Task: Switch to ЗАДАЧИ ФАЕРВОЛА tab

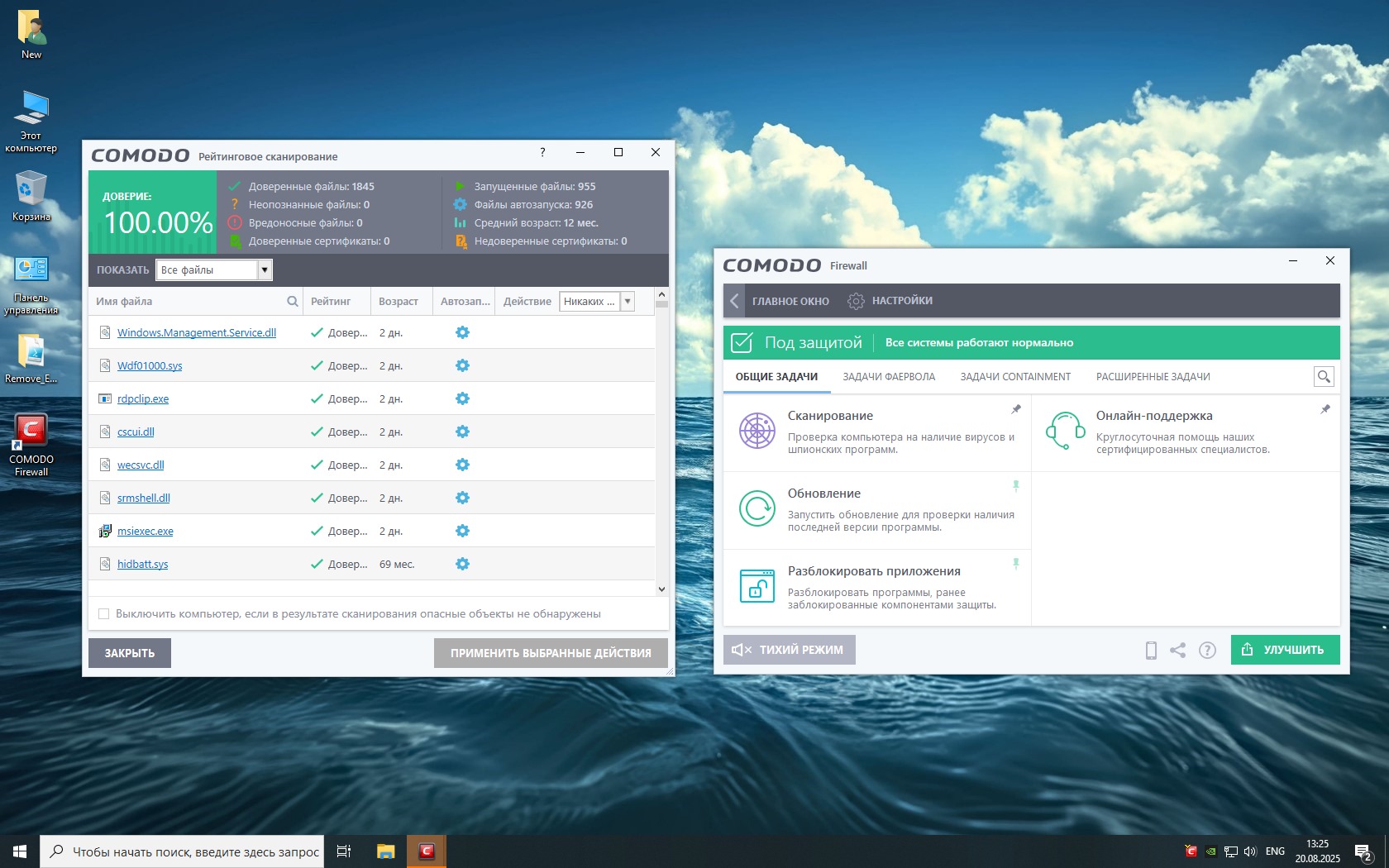Action: 889,377
